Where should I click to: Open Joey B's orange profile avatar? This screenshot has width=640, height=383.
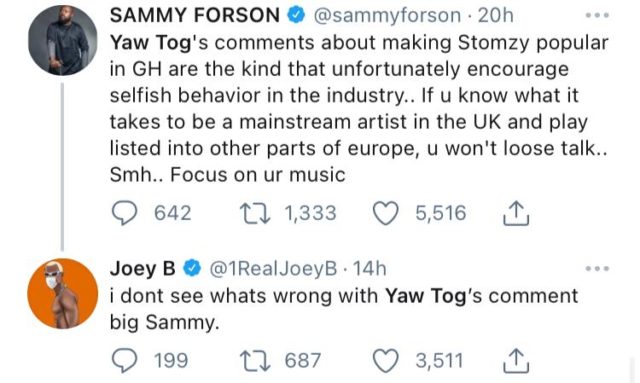tap(62, 293)
